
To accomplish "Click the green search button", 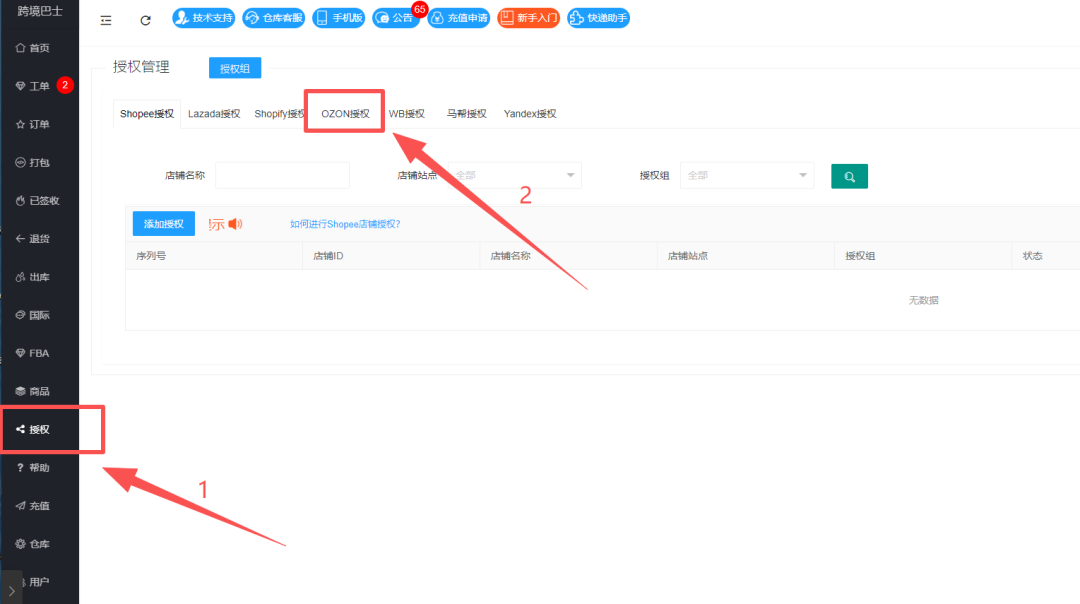I will pos(849,176).
